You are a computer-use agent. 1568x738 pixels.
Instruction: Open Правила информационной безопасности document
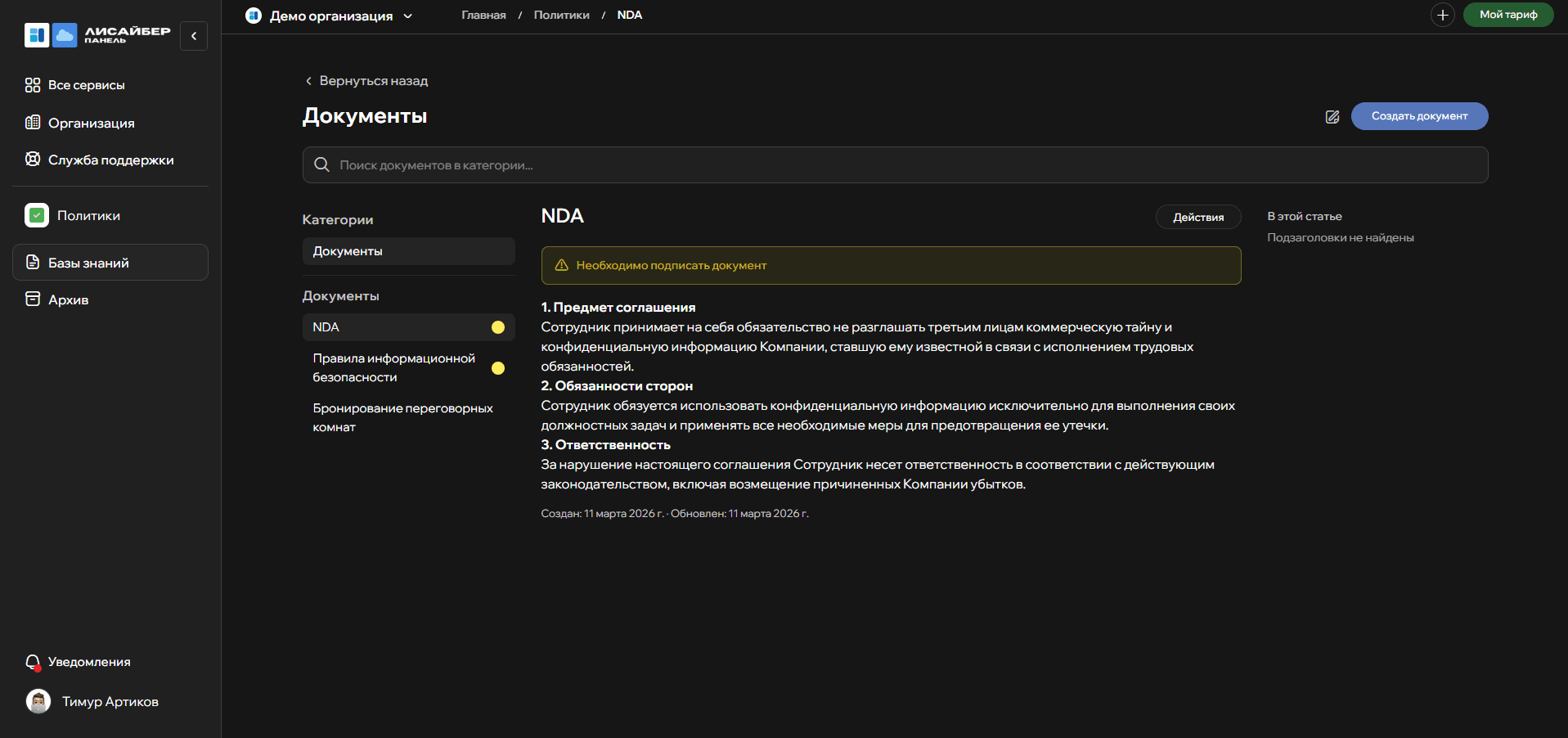tap(393, 367)
